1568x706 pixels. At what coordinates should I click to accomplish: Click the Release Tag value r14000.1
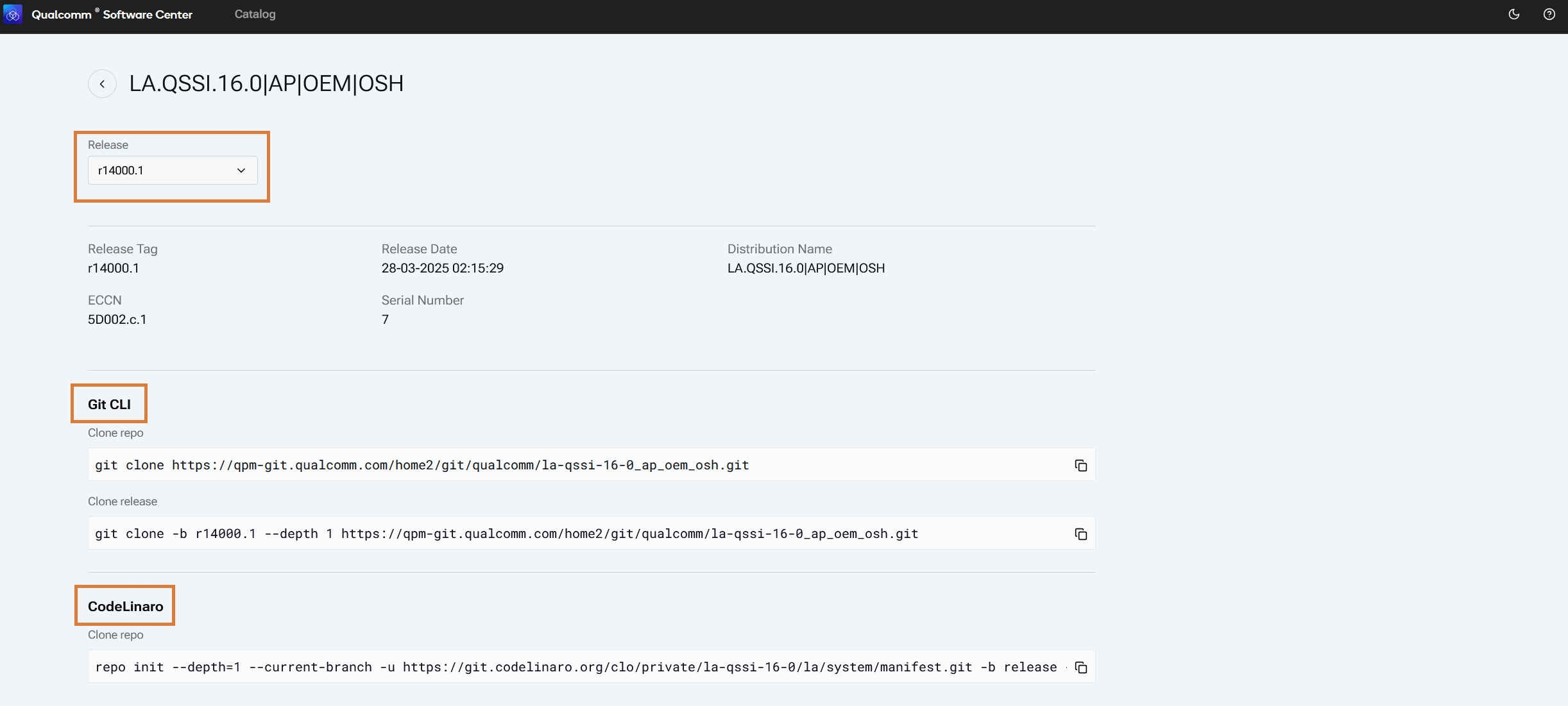click(x=114, y=268)
